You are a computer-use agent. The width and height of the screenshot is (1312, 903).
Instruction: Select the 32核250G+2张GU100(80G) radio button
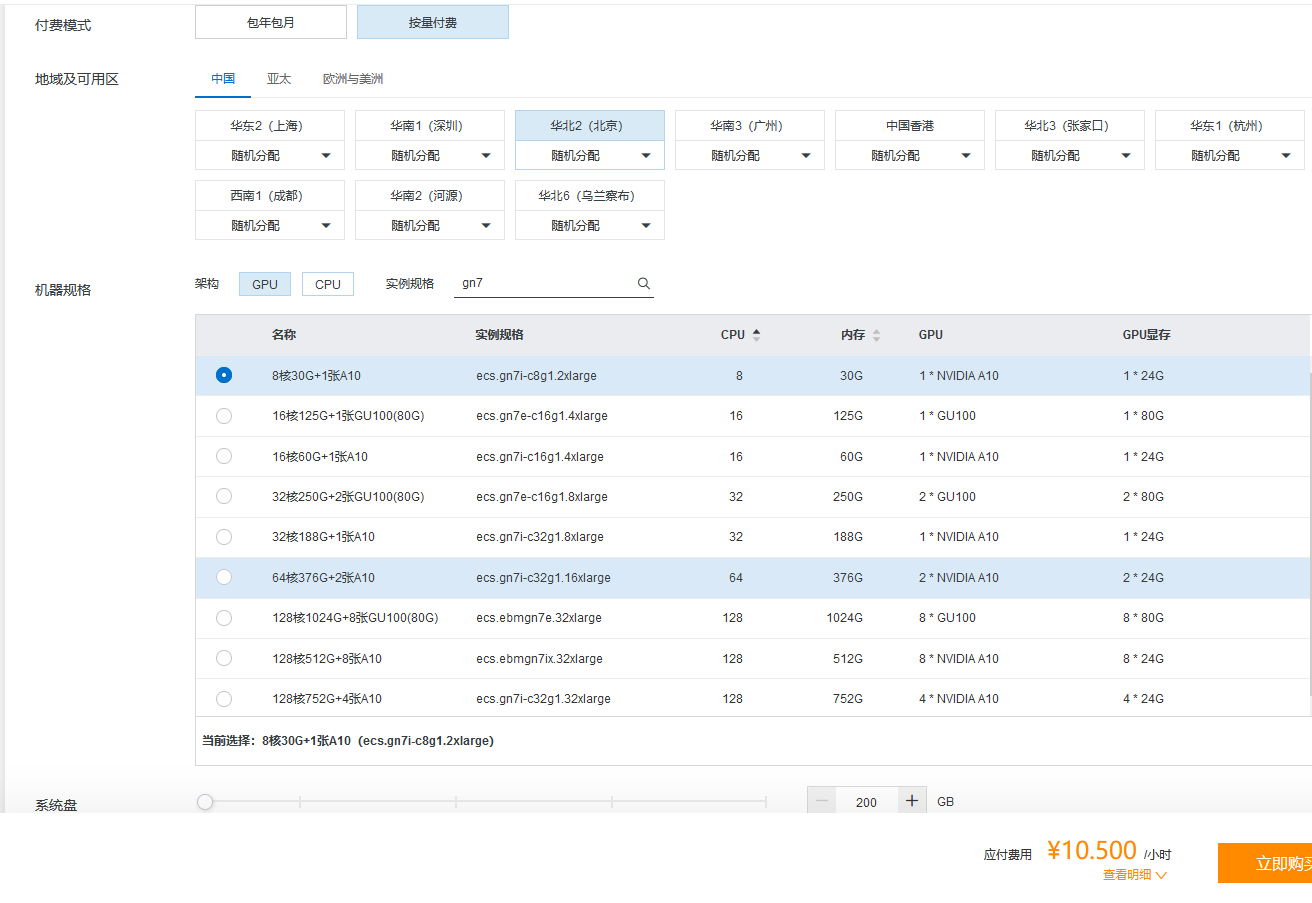point(224,496)
